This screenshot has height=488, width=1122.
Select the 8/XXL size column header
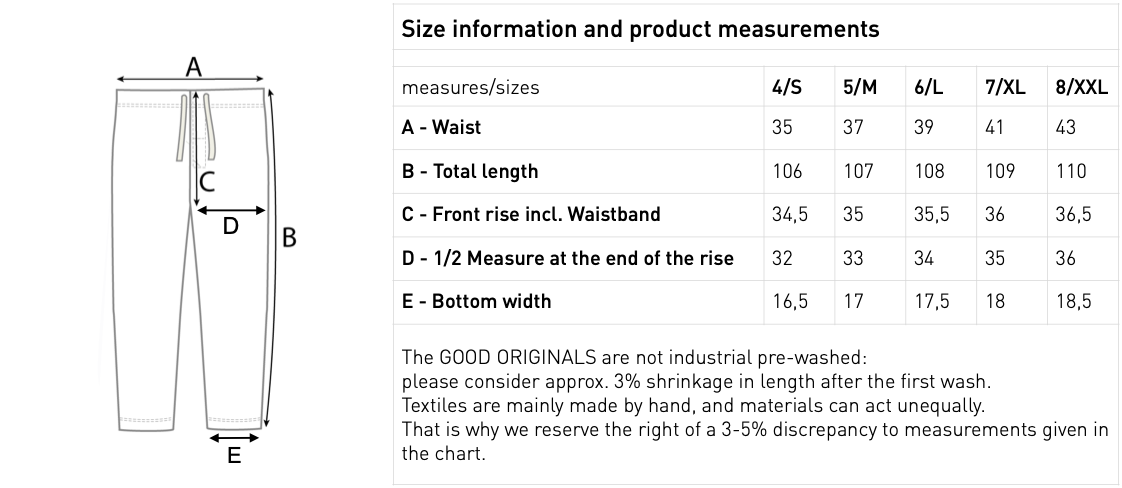1081,87
